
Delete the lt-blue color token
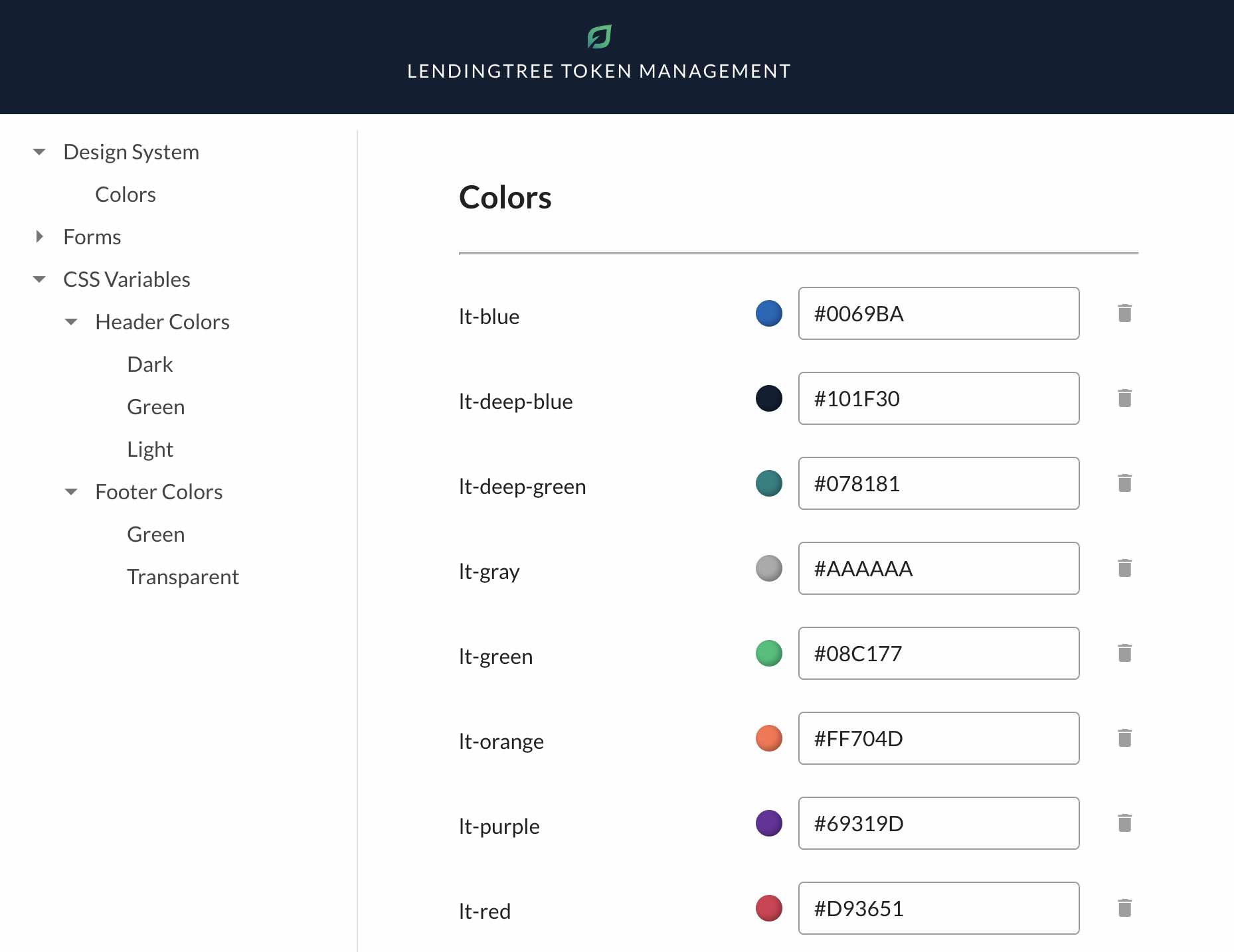pos(1125,313)
